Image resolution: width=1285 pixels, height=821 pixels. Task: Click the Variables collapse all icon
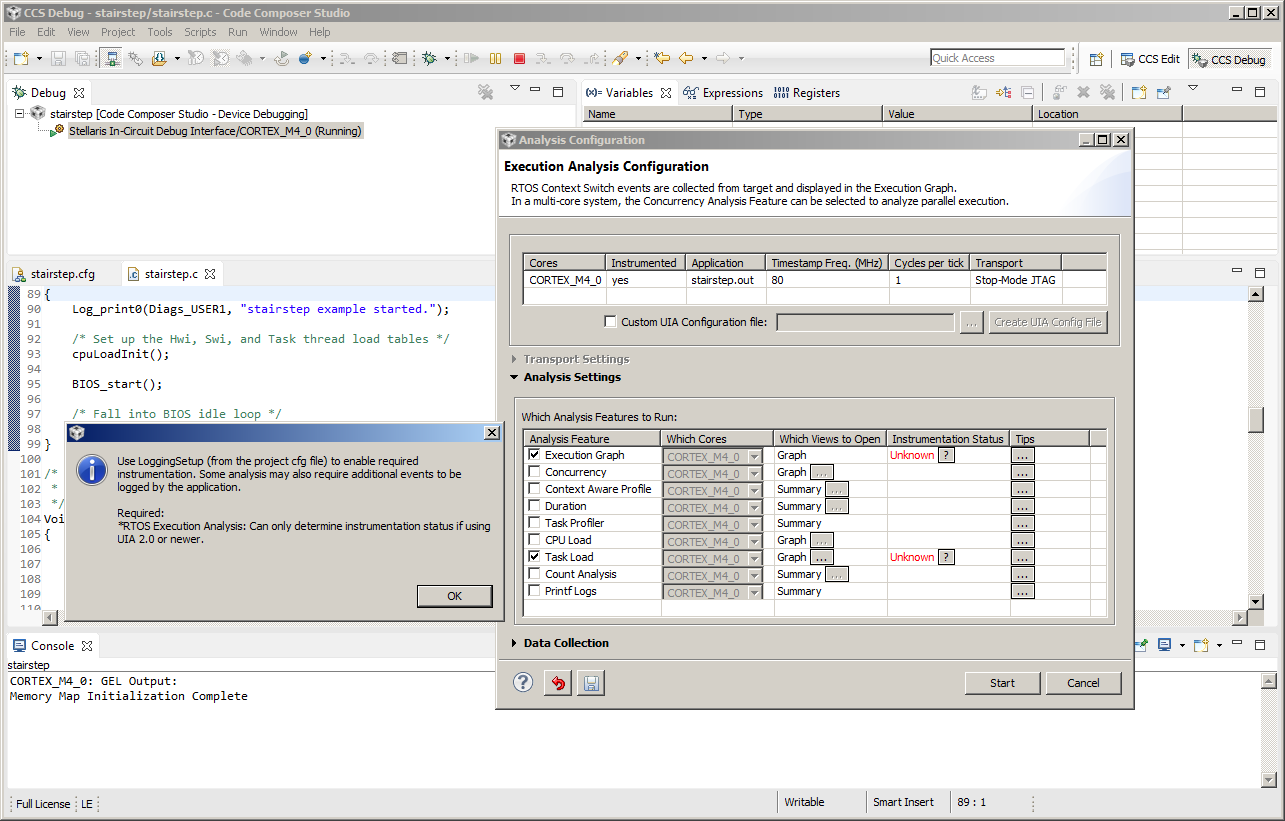(1028, 93)
